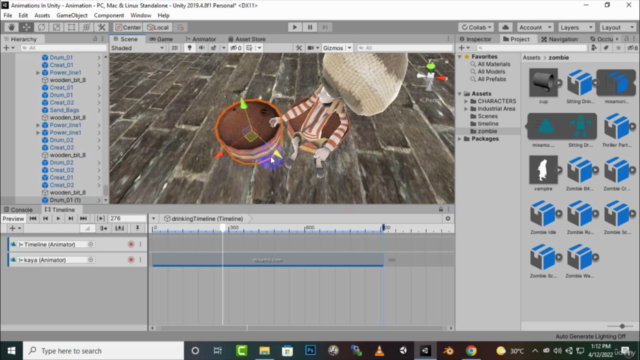This screenshot has width=640, height=360.
Task: Go to timeline start button
Action: (x=33, y=219)
